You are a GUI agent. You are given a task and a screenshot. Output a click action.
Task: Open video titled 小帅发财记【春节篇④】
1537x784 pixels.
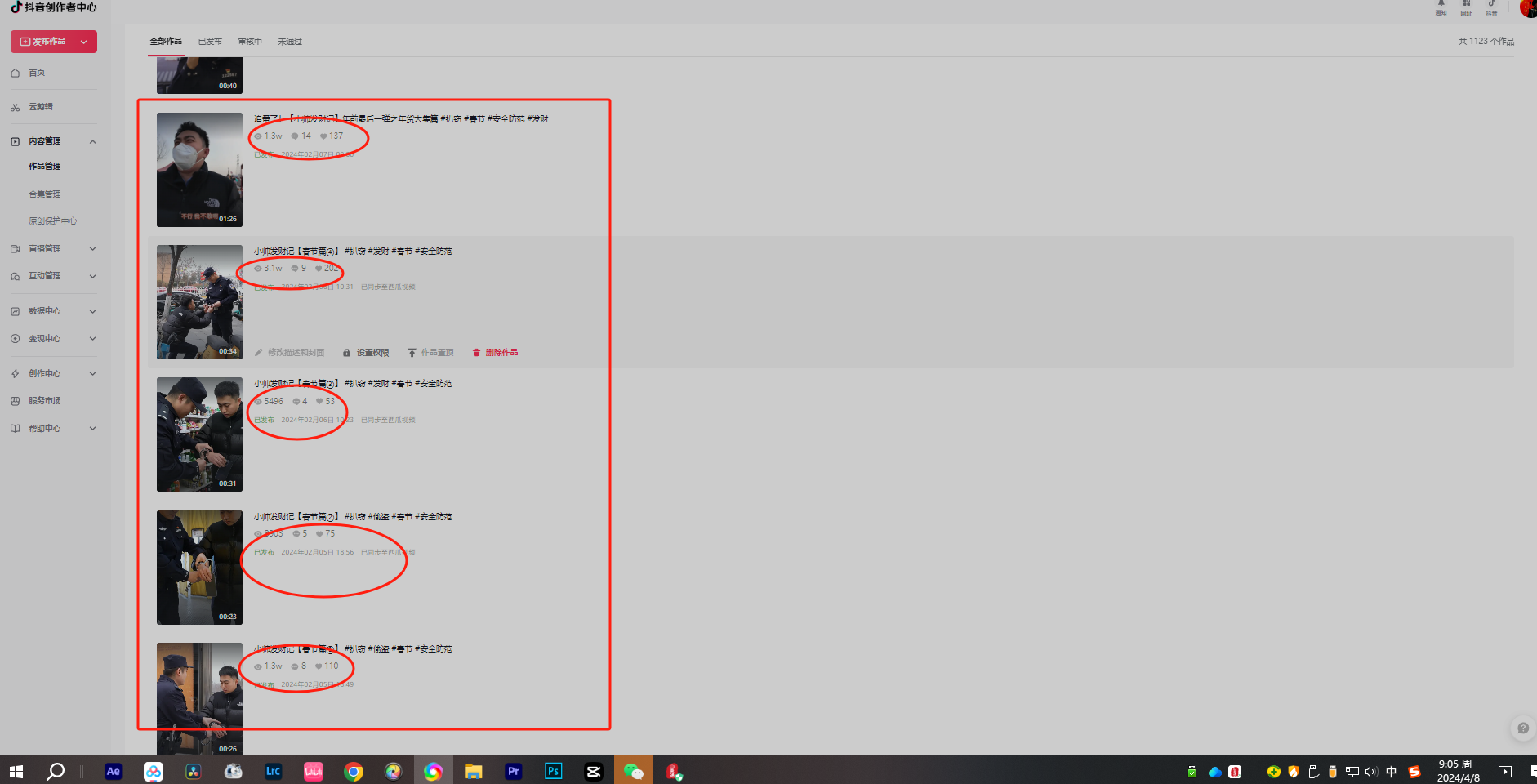click(352, 252)
